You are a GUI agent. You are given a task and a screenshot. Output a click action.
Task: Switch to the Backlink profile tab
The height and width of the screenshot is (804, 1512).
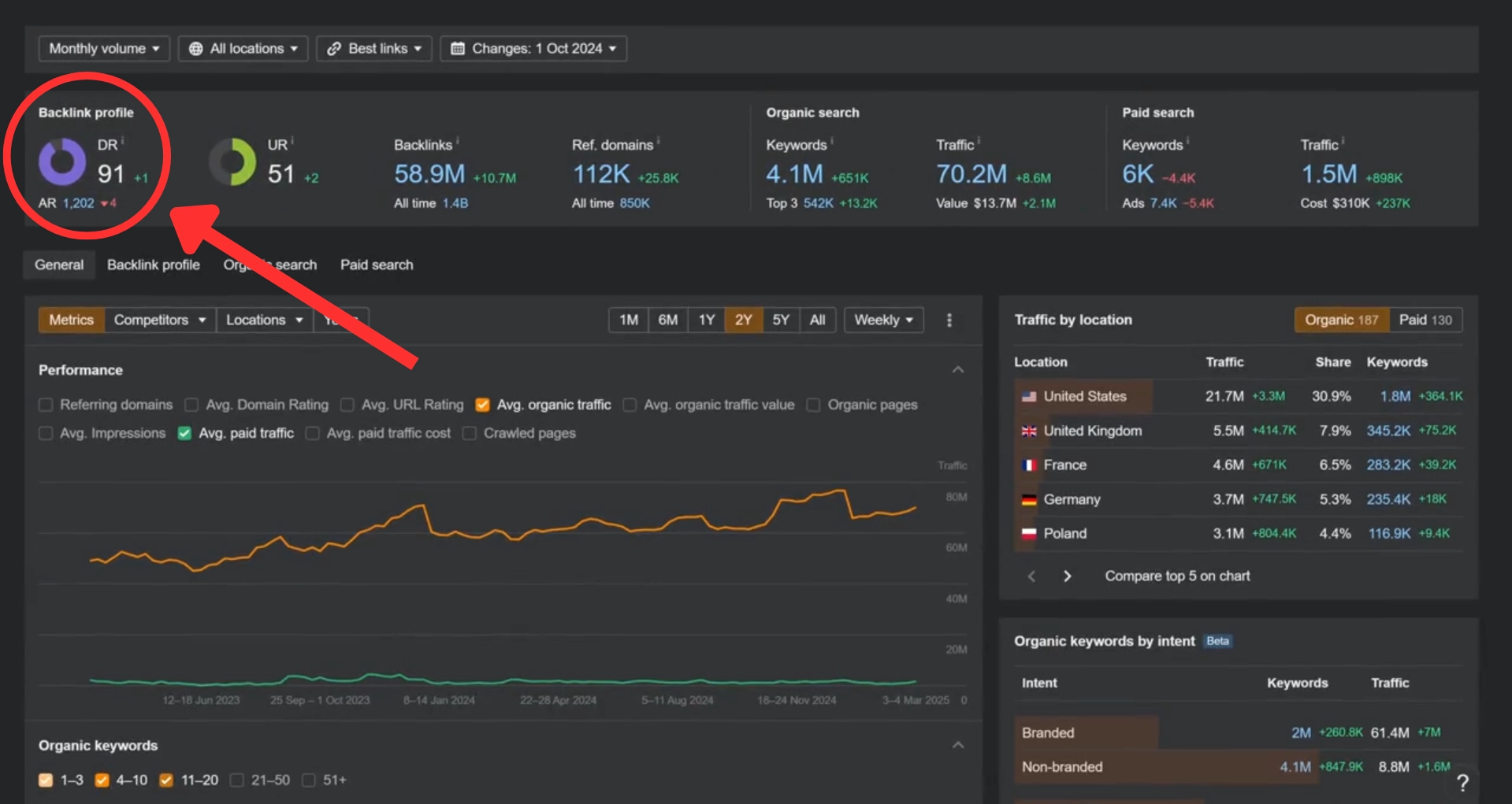pyautogui.click(x=153, y=265)
